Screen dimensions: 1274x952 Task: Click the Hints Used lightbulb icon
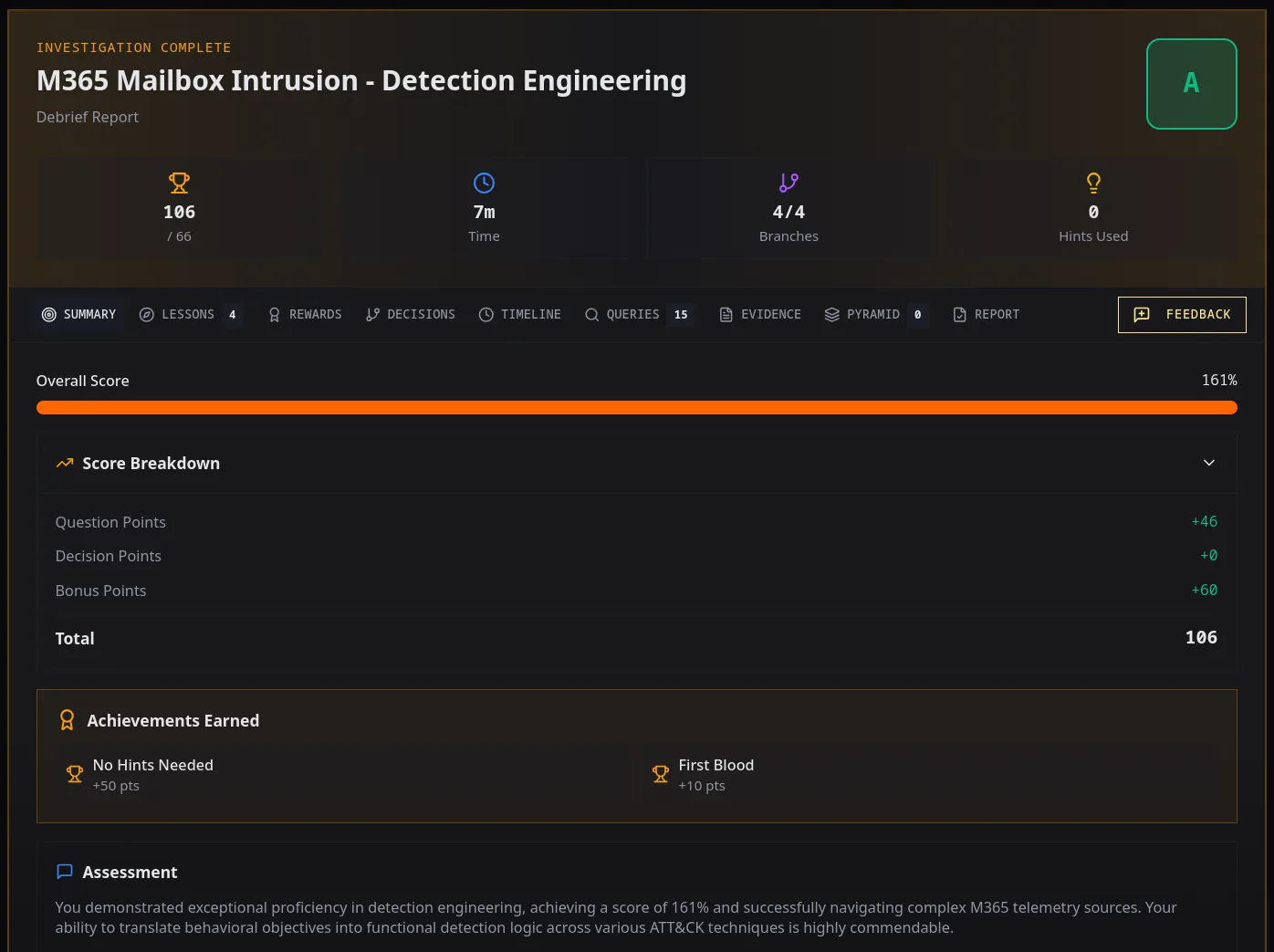coord(1093,183)
